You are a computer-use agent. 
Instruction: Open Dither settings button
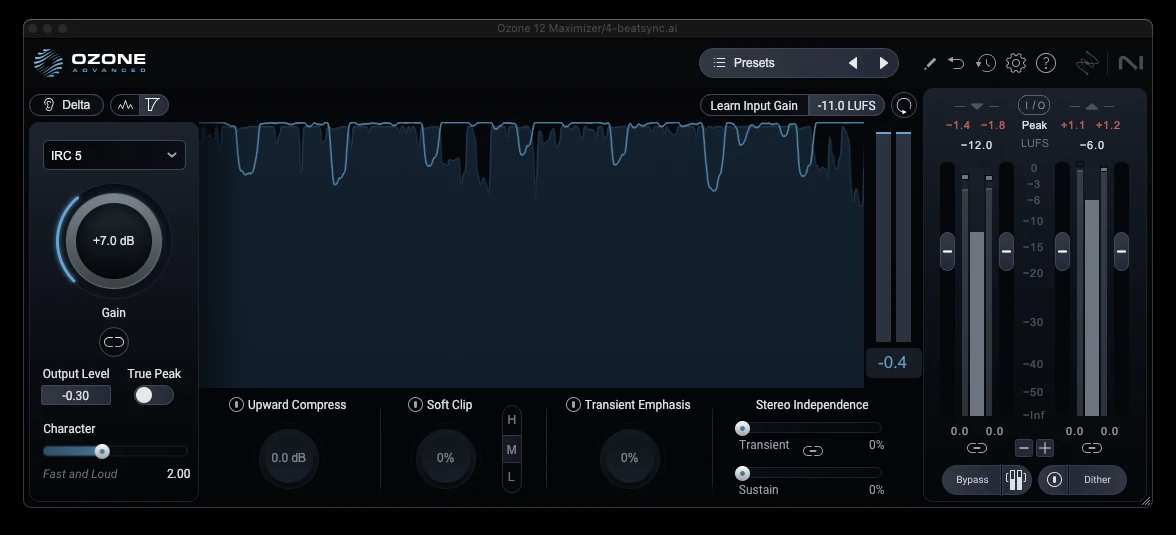pyautogui.click(x=1096, y=480)
